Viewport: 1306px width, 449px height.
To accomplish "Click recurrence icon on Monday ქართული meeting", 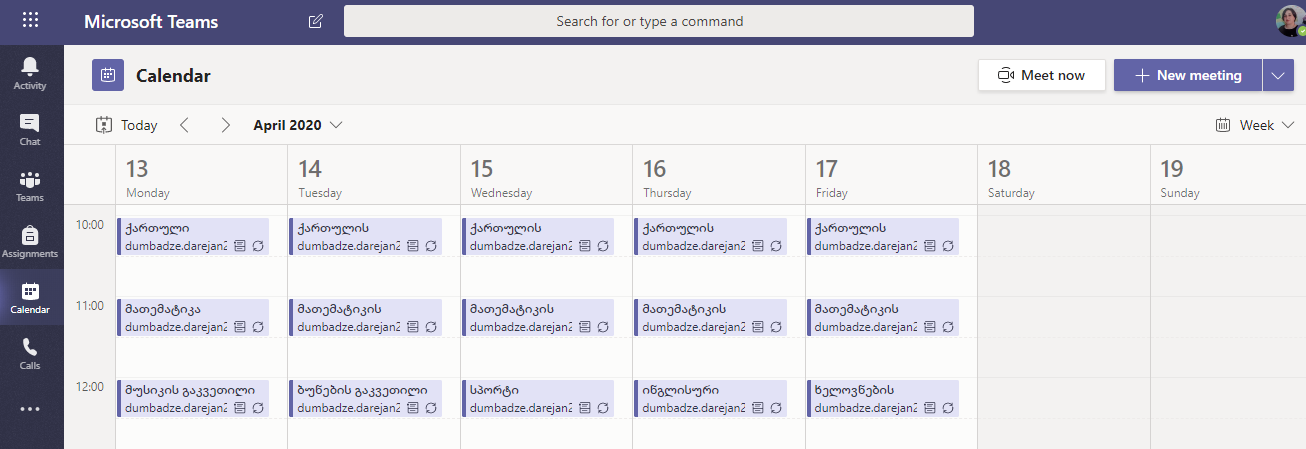I will 258,245.
